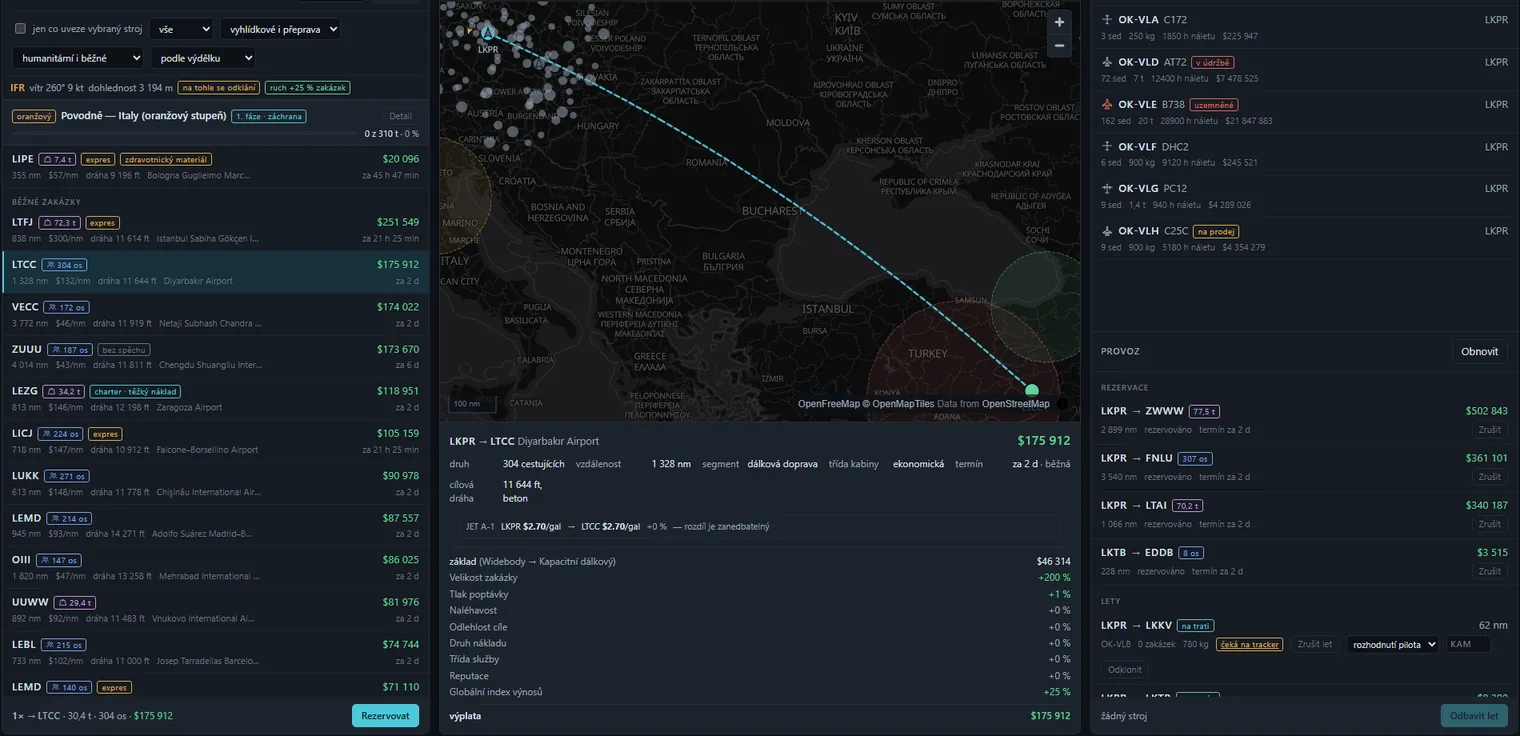Select the LIPE Bologna order row
1520x736 pixels.
pos(215,166)
